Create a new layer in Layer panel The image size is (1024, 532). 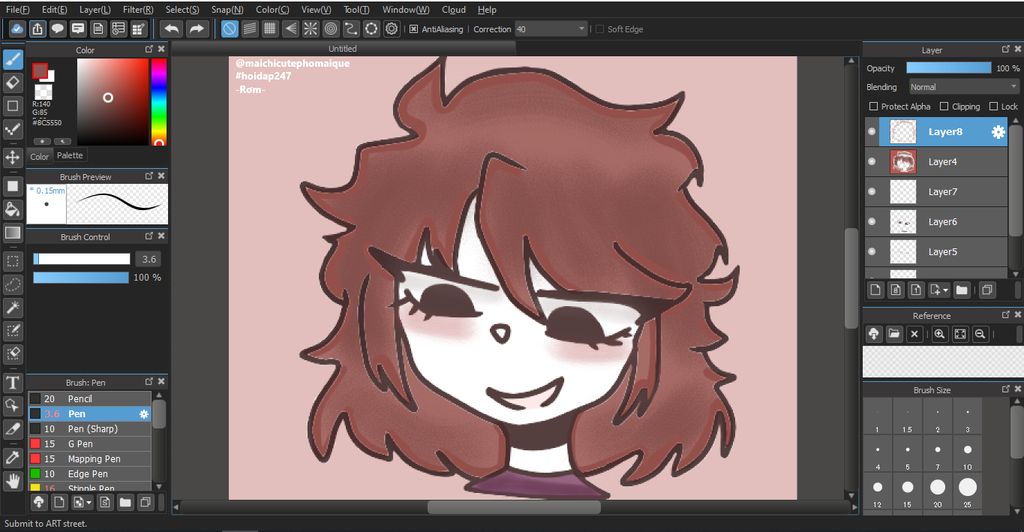[876, 290]
